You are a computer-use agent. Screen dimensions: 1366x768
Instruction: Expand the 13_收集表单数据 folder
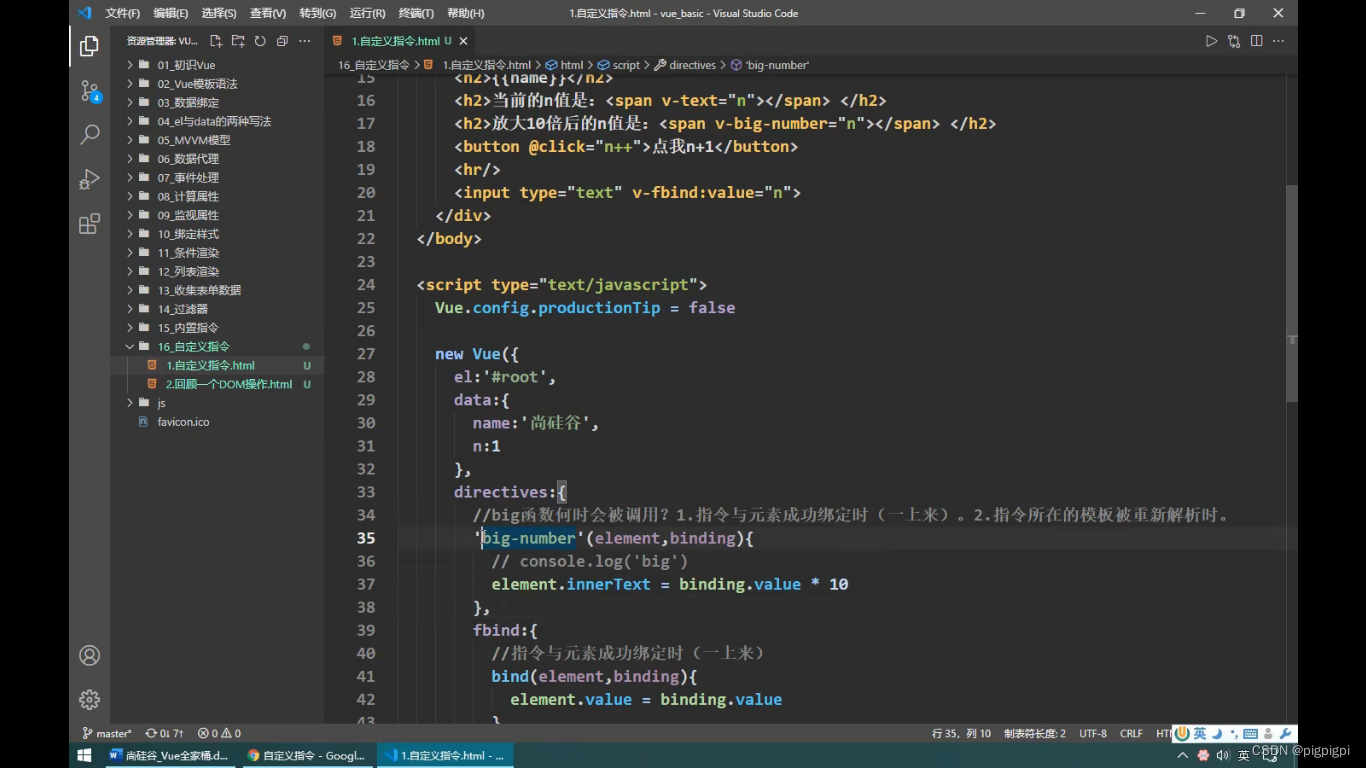coord(215,290)
